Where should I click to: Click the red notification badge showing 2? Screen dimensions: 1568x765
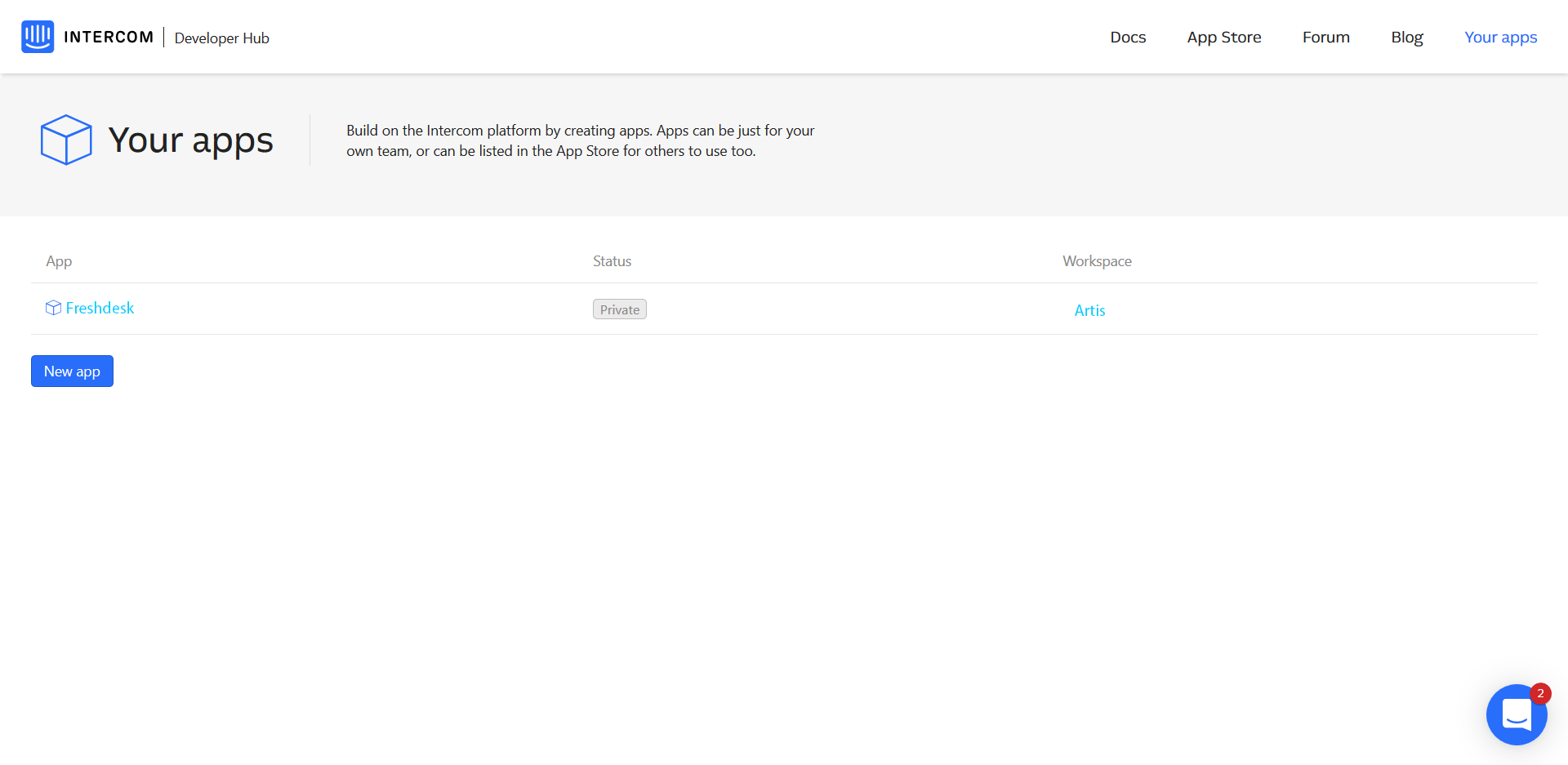[x=1540, y=694]
